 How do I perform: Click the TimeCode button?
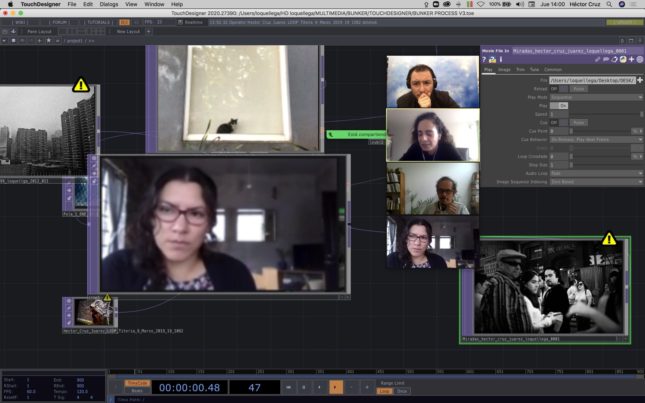(x=137, y=382)
